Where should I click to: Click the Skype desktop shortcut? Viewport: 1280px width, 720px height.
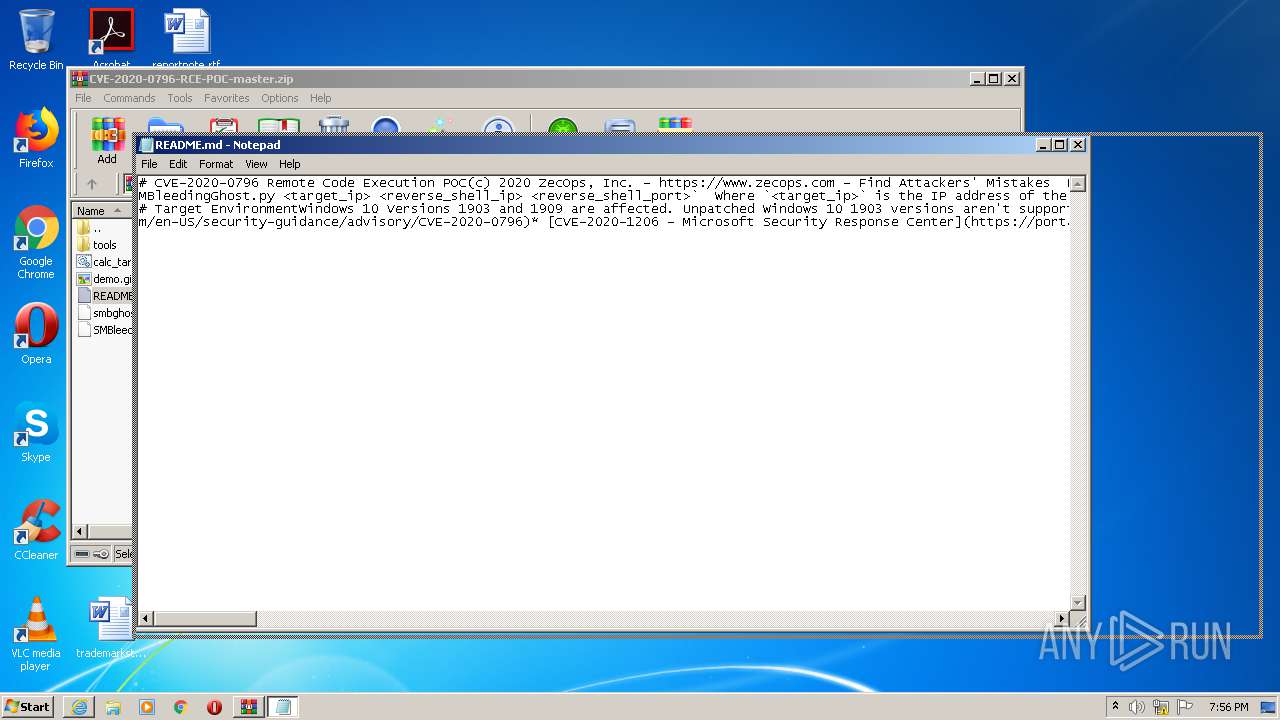36,432
